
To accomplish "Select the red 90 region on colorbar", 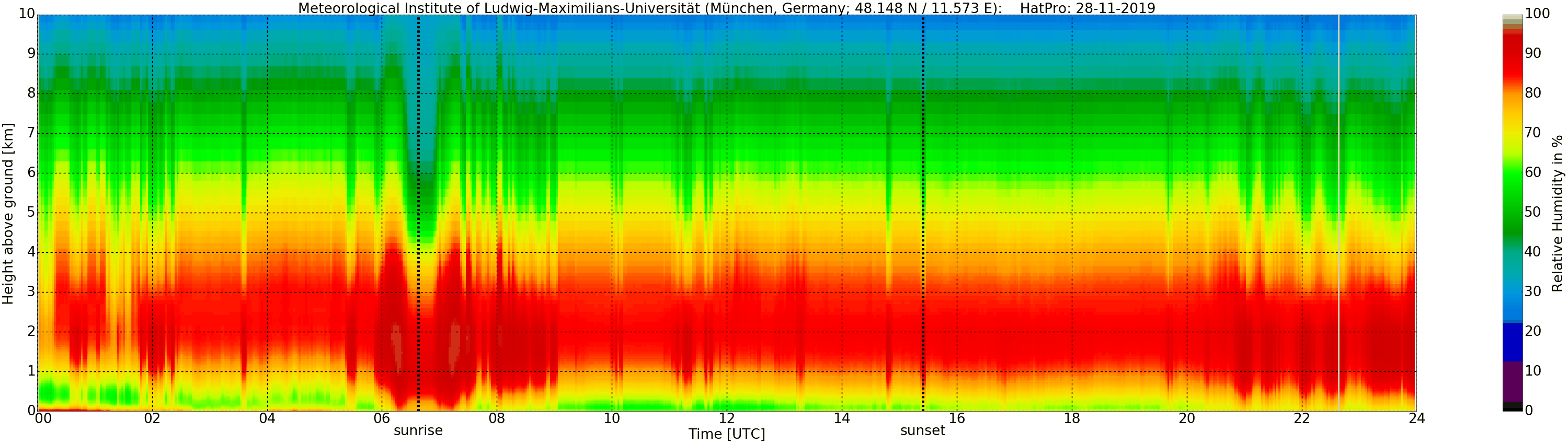I will [1512, 53].
